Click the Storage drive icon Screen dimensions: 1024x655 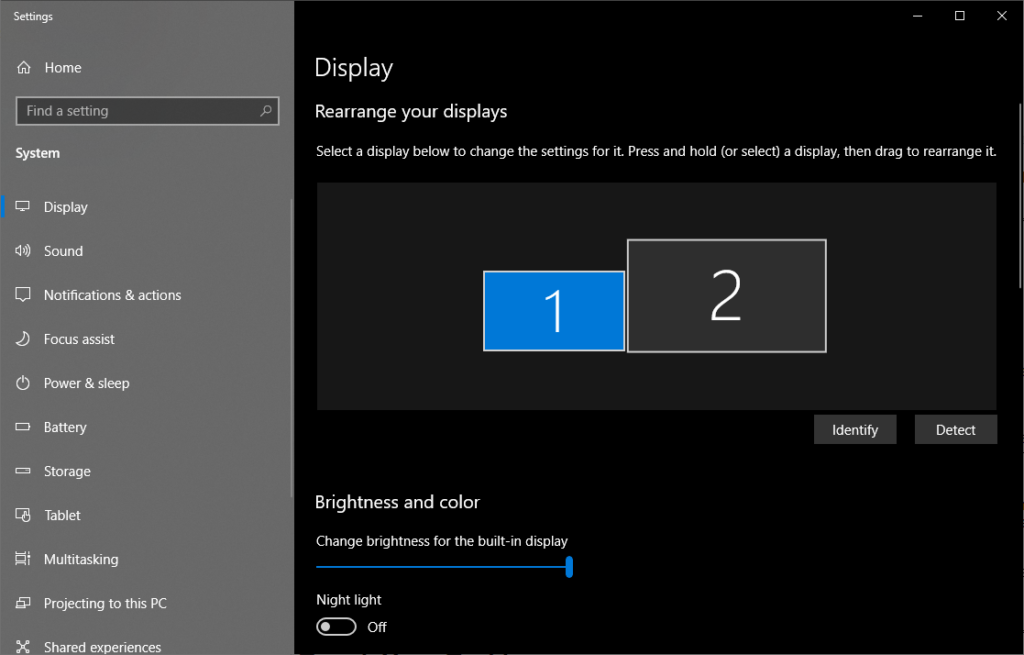pos(24,471)
